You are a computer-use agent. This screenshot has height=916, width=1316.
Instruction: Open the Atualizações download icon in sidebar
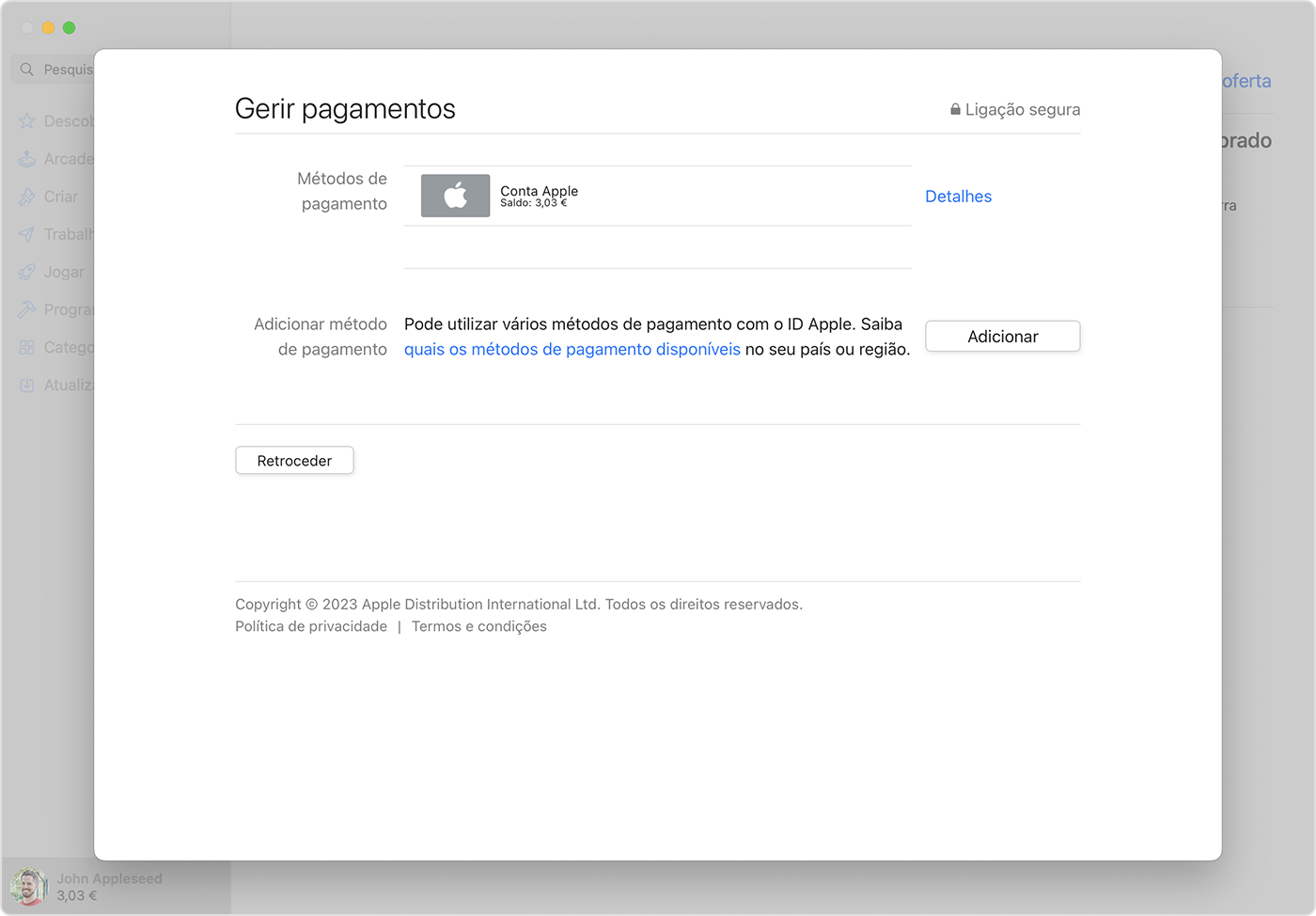click(26, 385)
